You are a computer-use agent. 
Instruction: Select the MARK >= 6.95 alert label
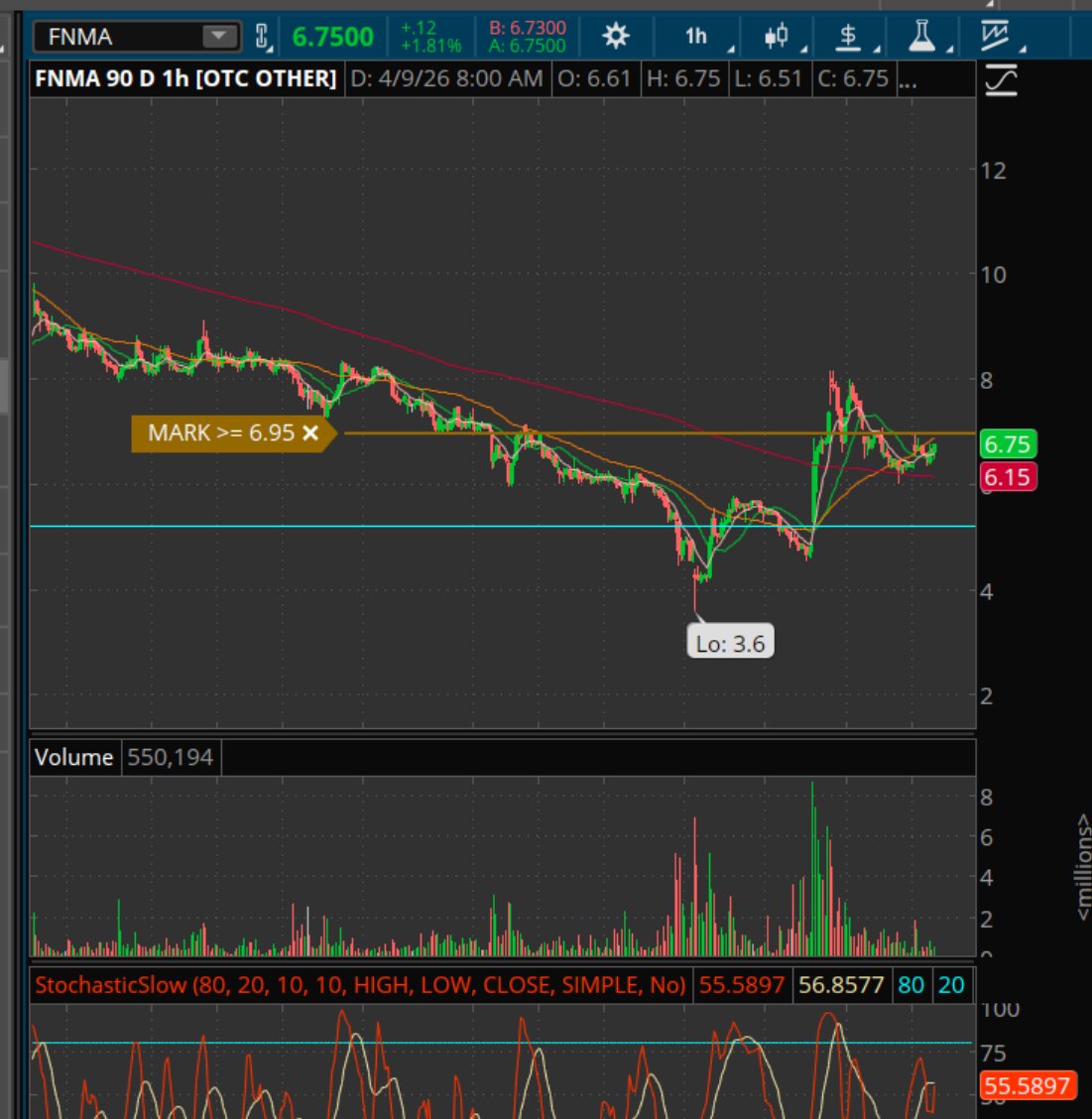click(220, 433)
